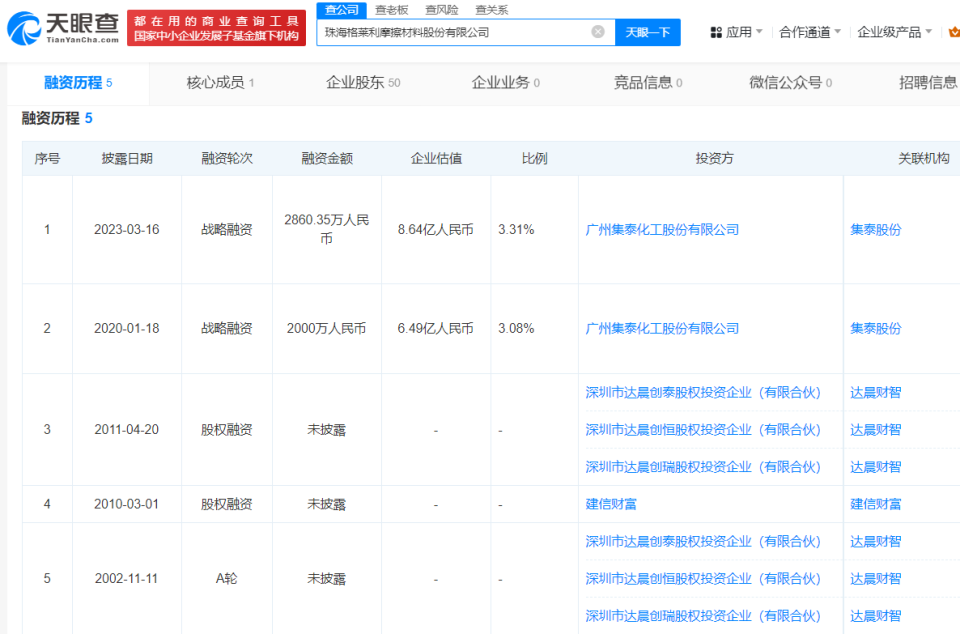The width and height of the screenshot is (960, 634).
Task: Clear search box using the × icon
Action: click(x=598, y=31)
